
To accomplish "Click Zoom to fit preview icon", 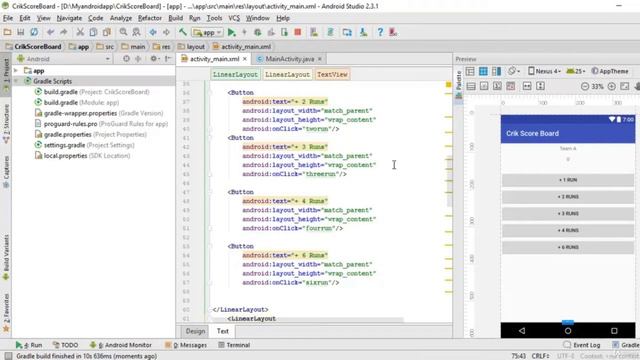I will pyautogui.click(x=625, y=86).
